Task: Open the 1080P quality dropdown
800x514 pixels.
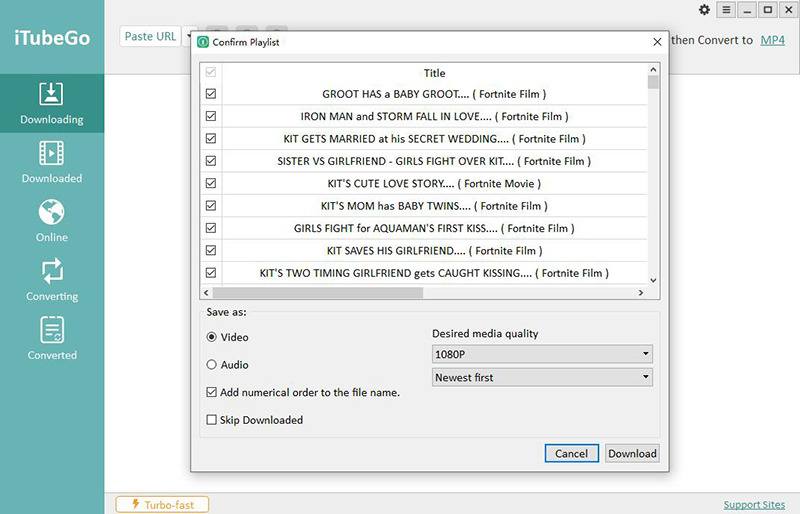Action: tap(542, 354)
